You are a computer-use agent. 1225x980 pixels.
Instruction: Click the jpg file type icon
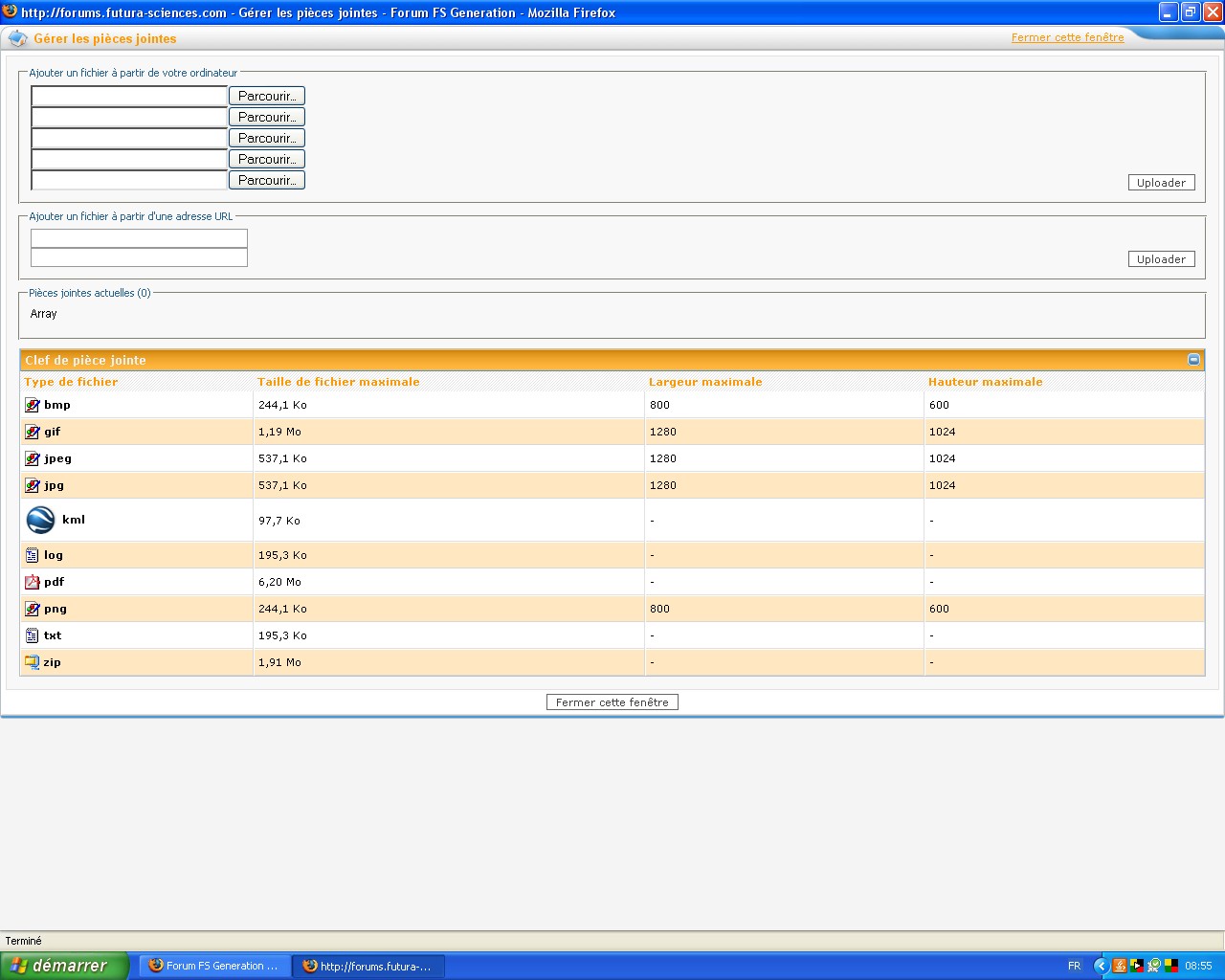point(33,485)
